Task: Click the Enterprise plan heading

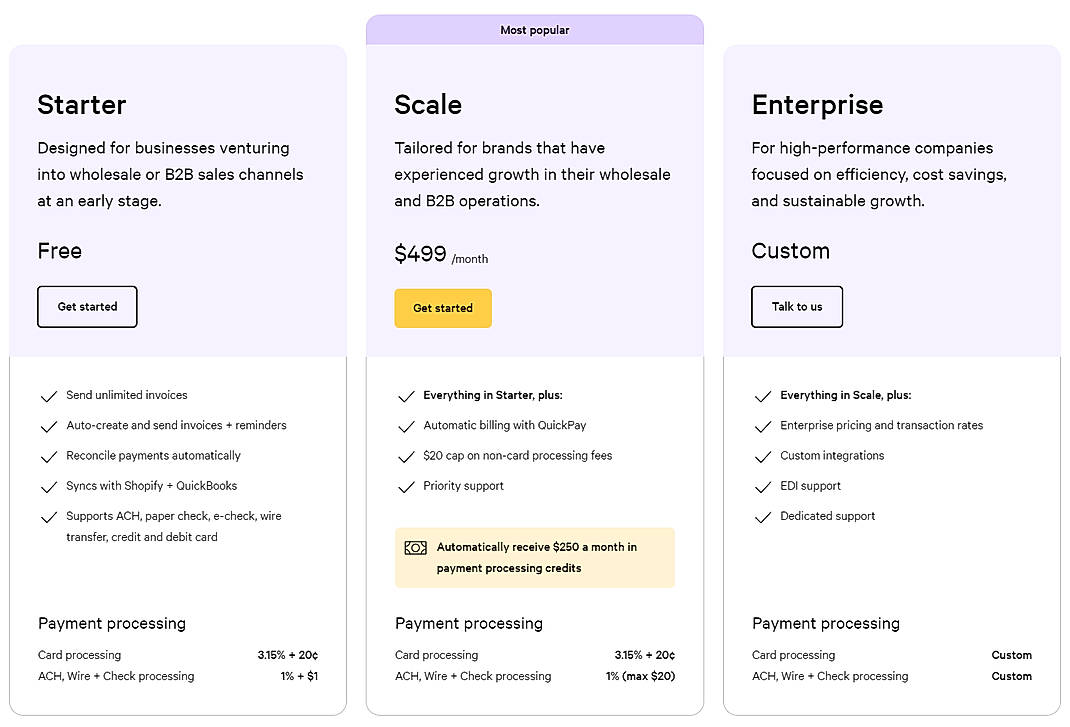Action: [818, 105]
